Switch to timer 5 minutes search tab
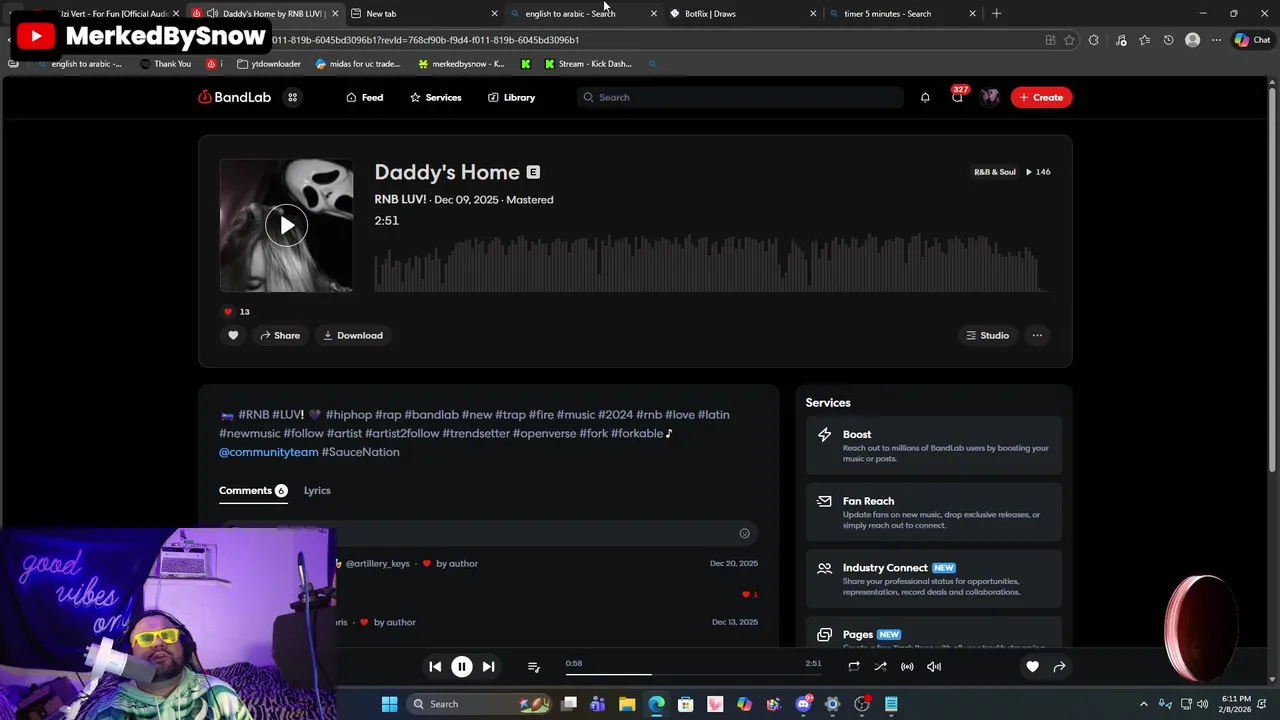The image size is (1280, 720). (900, 14)
